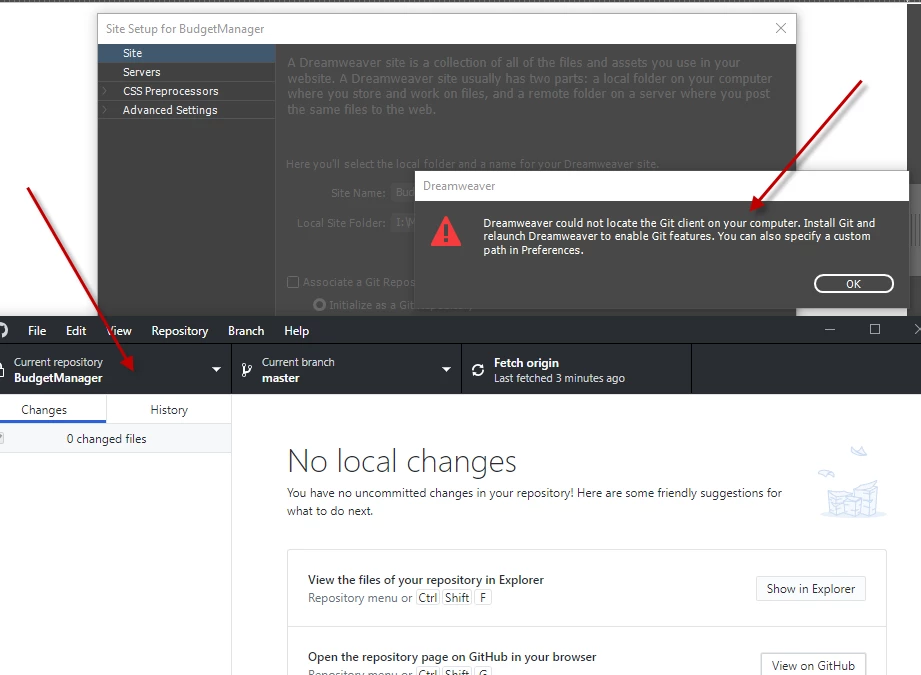Screen dimensions: 921x675
Task: Open the Edit menu in GitHub Desktop
Action: [x=76, y=331]
